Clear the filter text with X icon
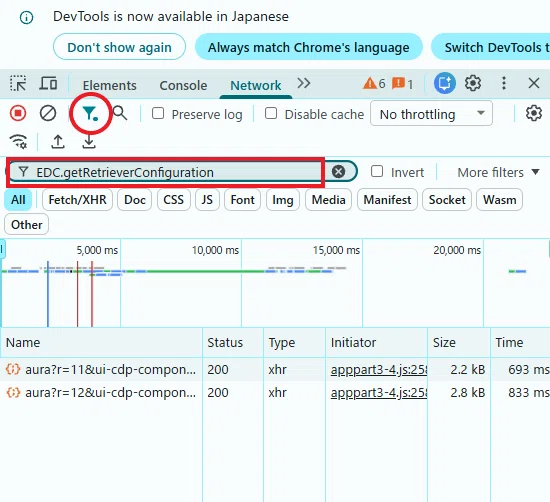550x502 pixels. pyautogui.click(x=338, y=172)
